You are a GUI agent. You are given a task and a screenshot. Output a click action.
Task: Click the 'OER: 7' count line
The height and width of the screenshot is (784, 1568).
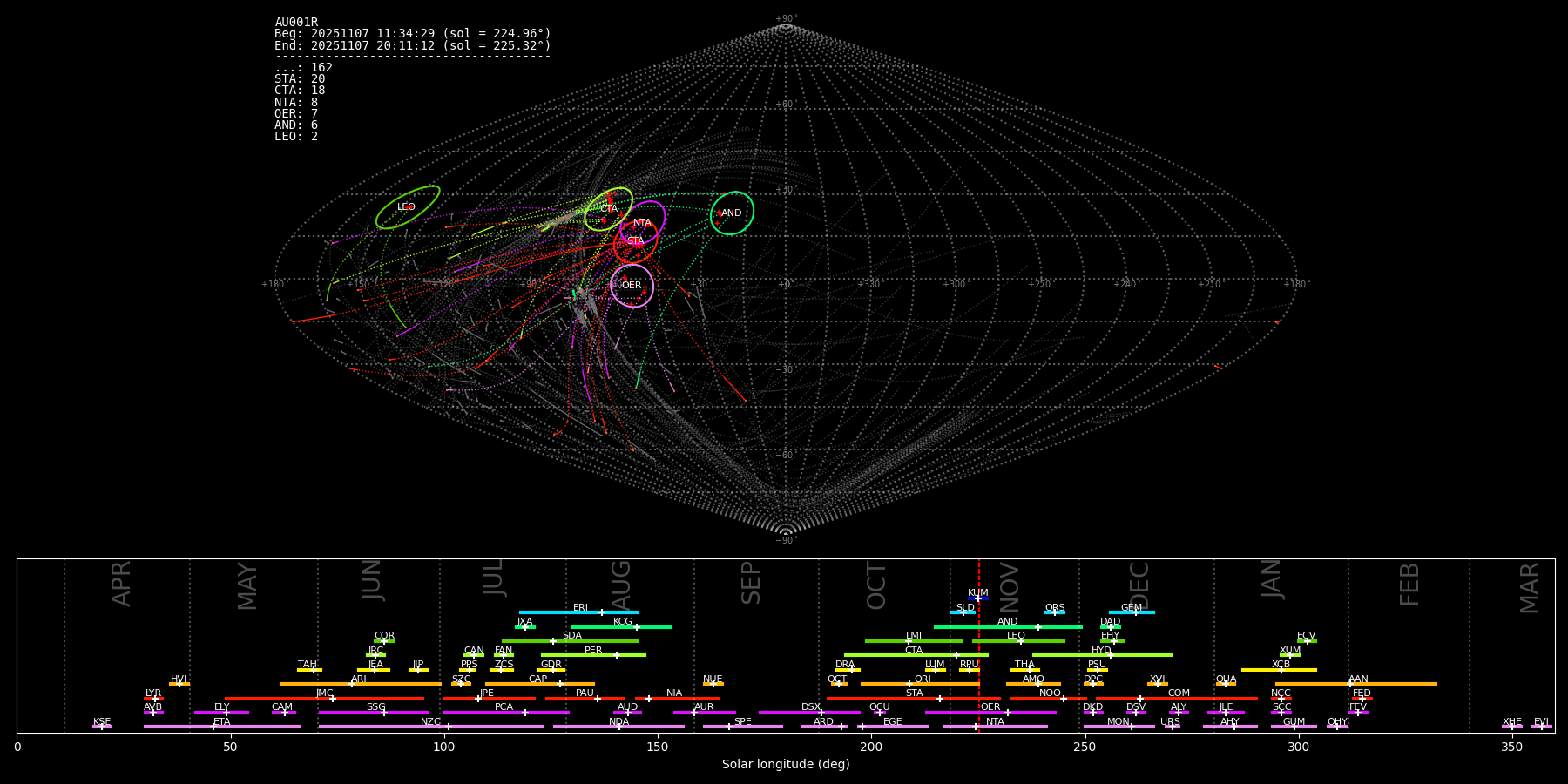point(296,114)
